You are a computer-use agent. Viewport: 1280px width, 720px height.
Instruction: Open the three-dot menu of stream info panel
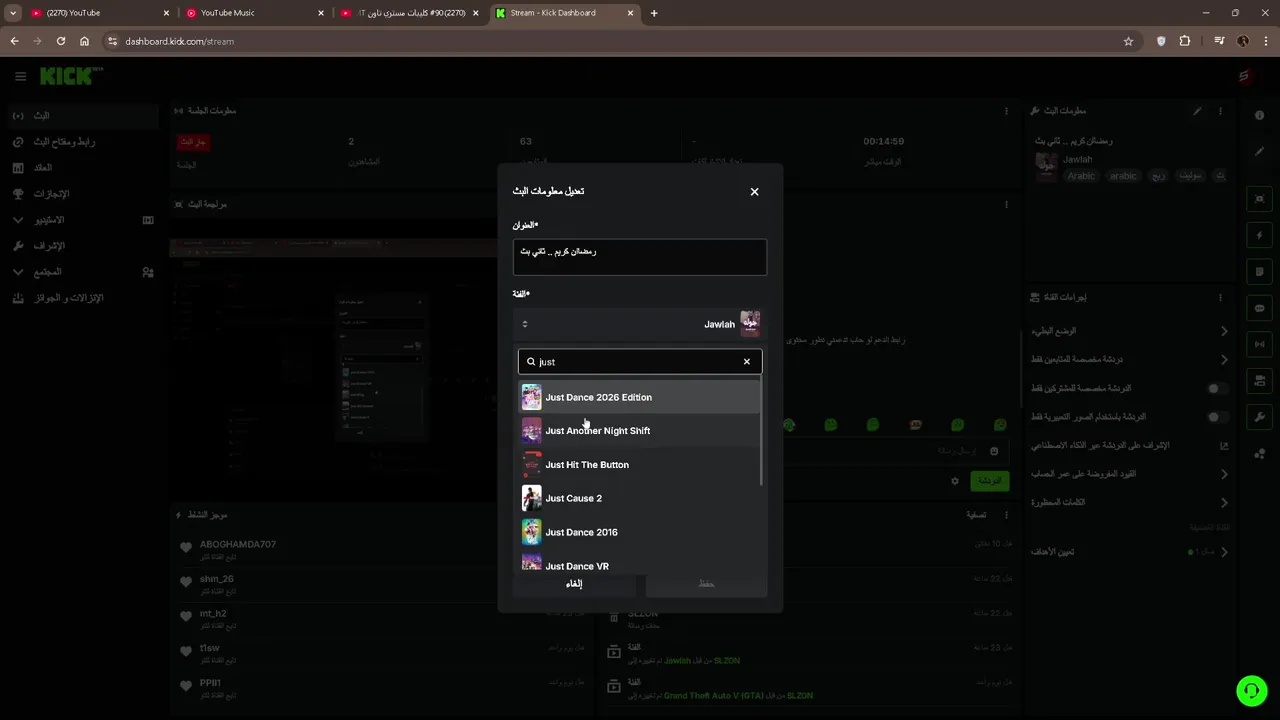pos(1220,111)
